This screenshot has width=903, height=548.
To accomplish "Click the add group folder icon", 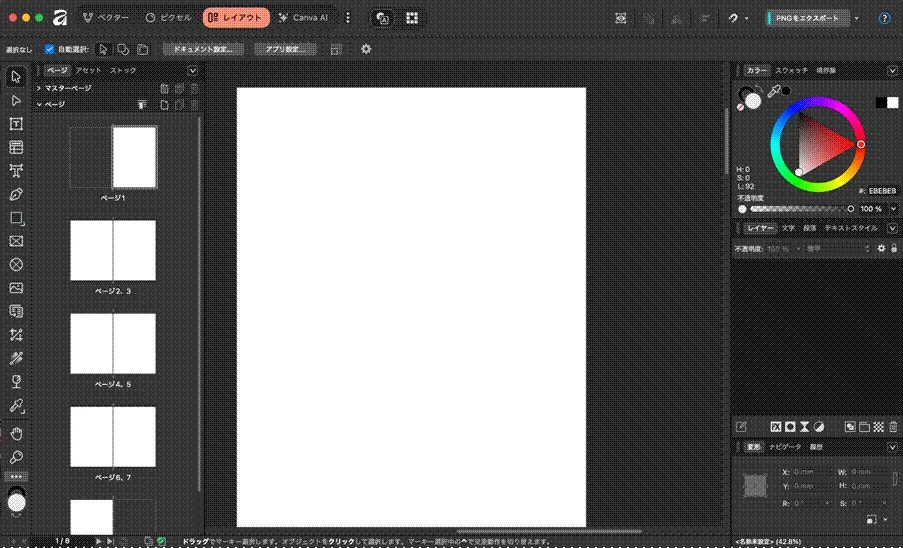I will 864,427.
